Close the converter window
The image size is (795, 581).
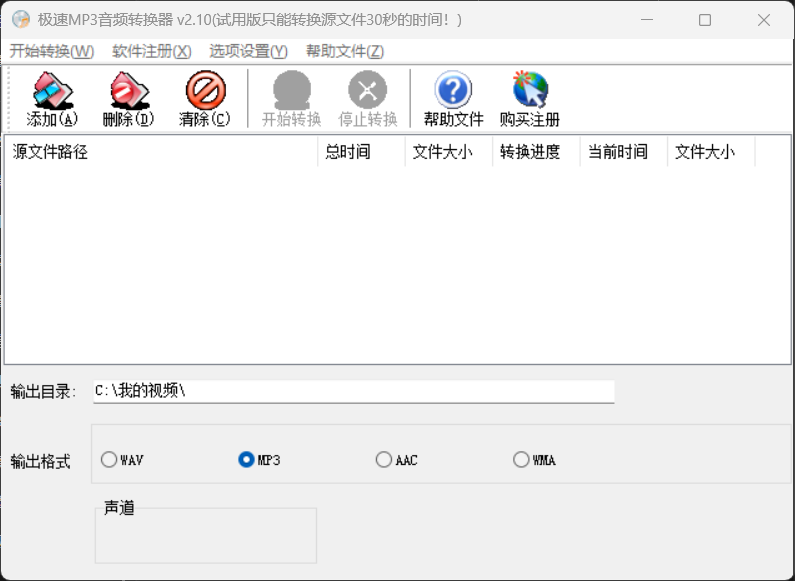pyautogui.click(x=764, y=20)
